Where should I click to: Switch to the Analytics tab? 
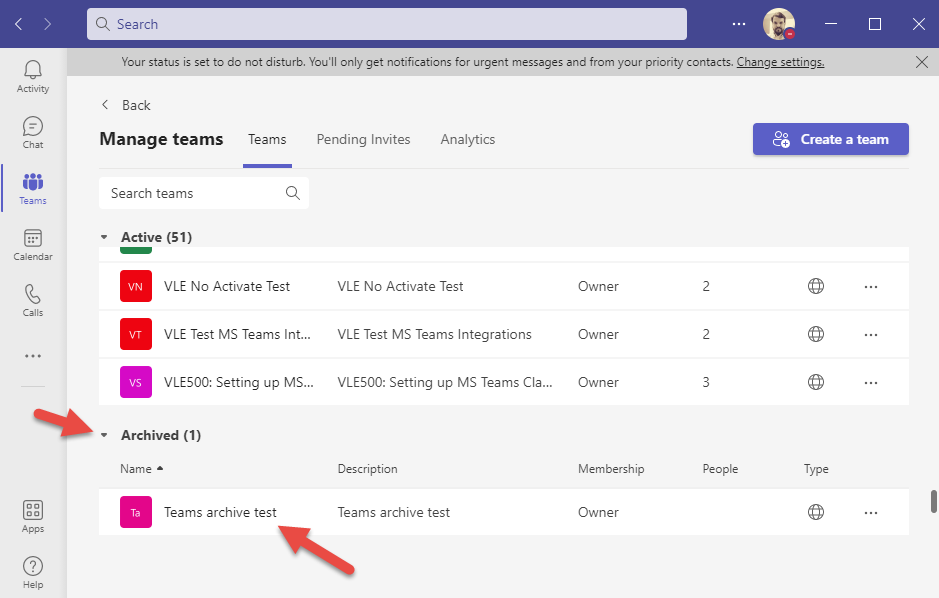pyautogui.click(x=468, y=139)
